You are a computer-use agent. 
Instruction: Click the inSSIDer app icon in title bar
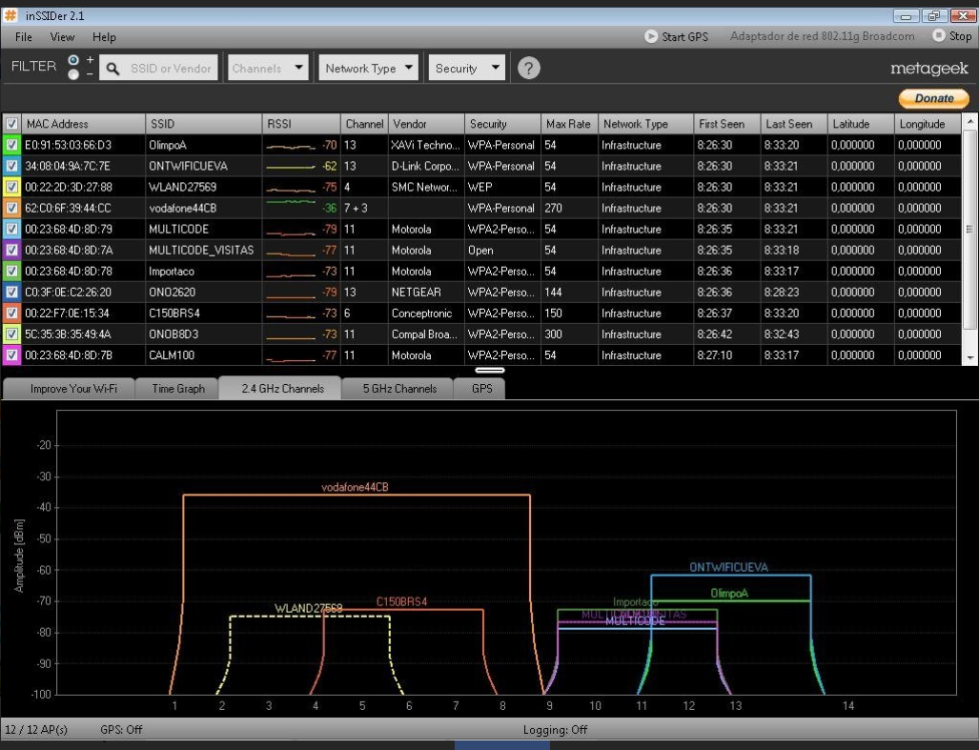coord(11,15)
